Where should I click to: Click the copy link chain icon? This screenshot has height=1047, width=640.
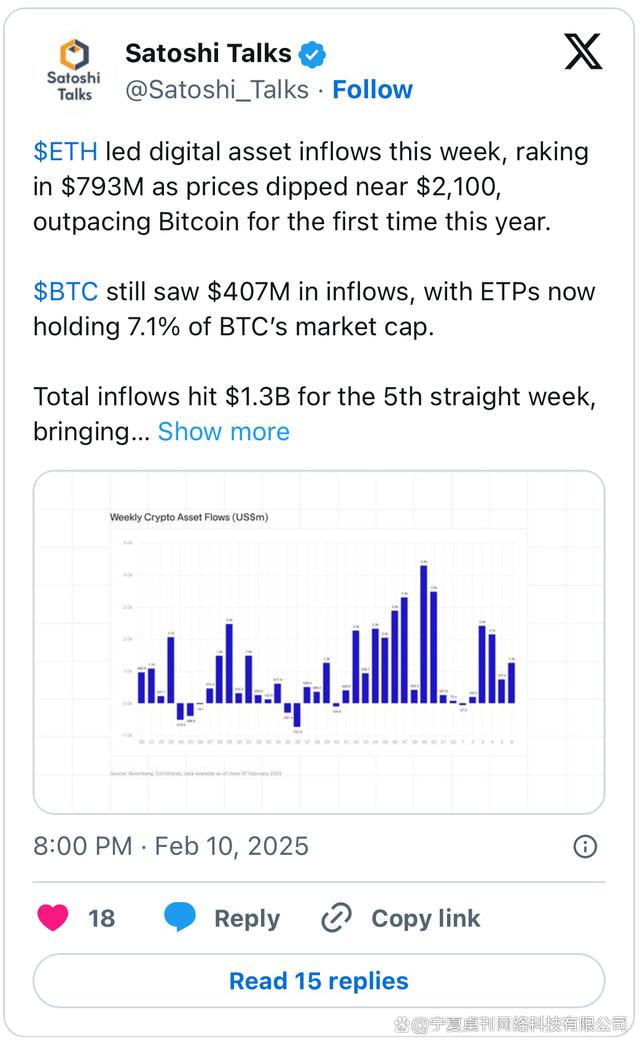pyautogui.click(x=337, y=918)
